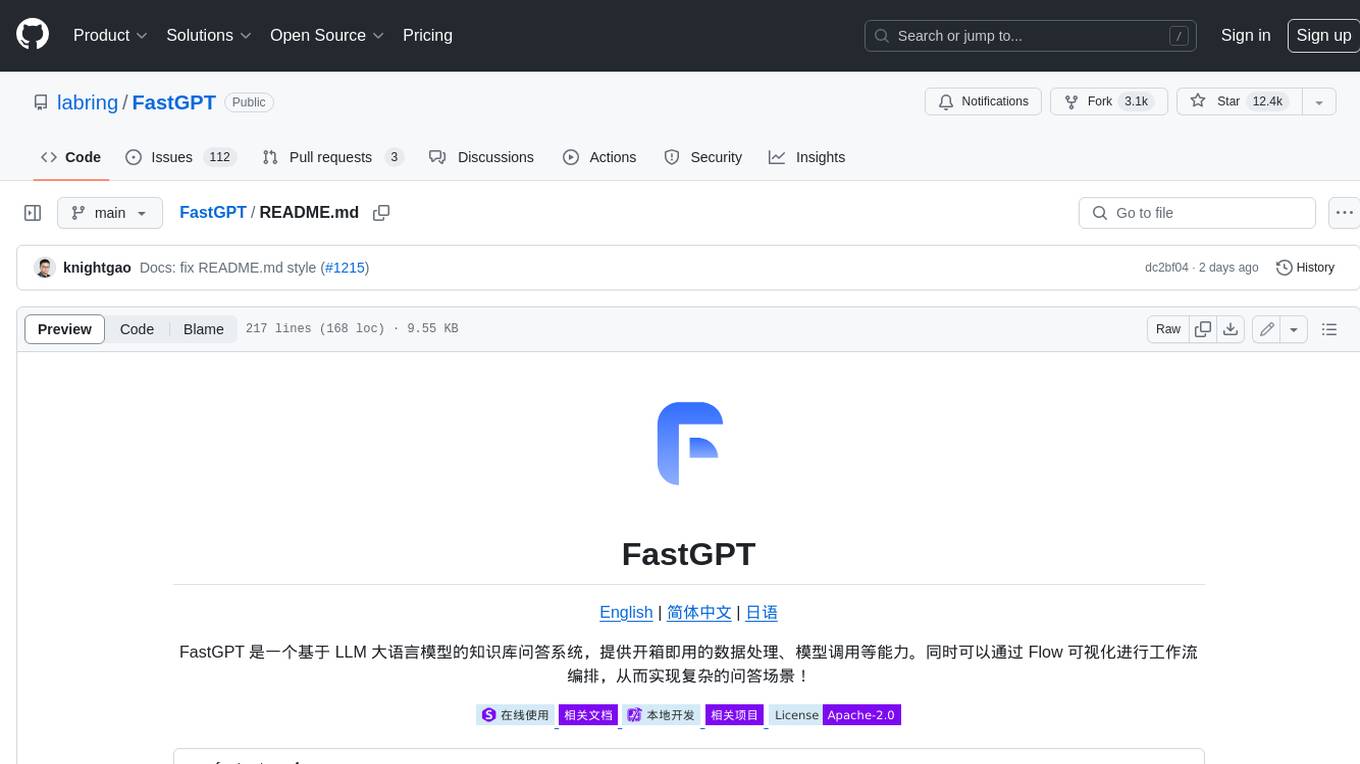Click the 本地开发 badge
This screenshot has height=764, width=1360.
click(661, 715)
